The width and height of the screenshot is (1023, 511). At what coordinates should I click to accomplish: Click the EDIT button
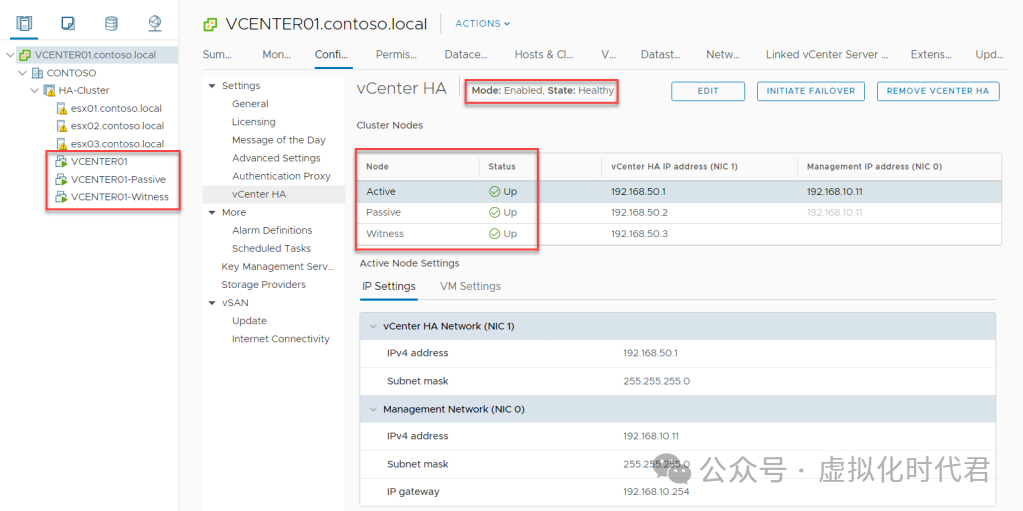click(x=708, y=91)
